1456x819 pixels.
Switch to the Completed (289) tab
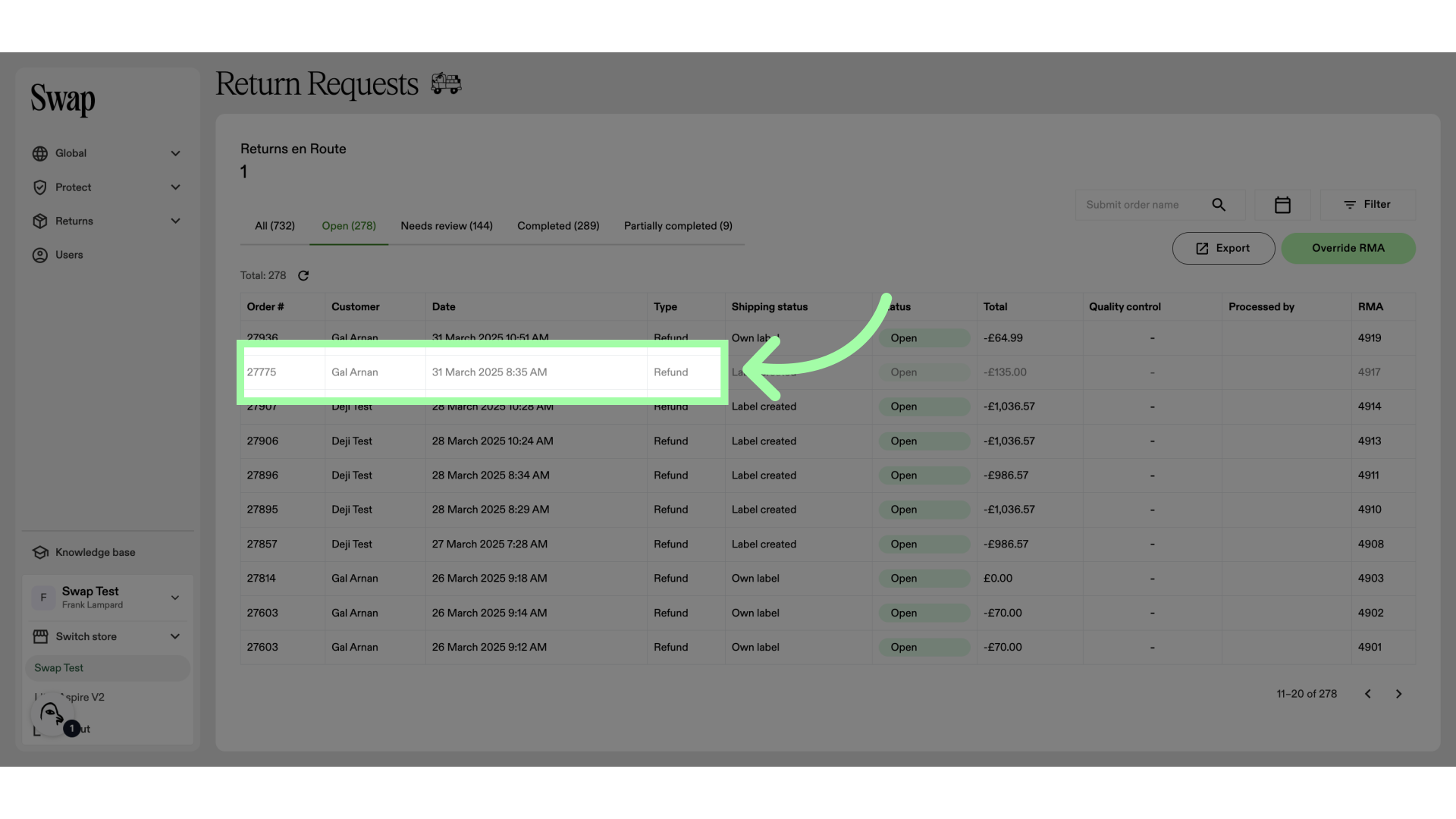point(558,226)
